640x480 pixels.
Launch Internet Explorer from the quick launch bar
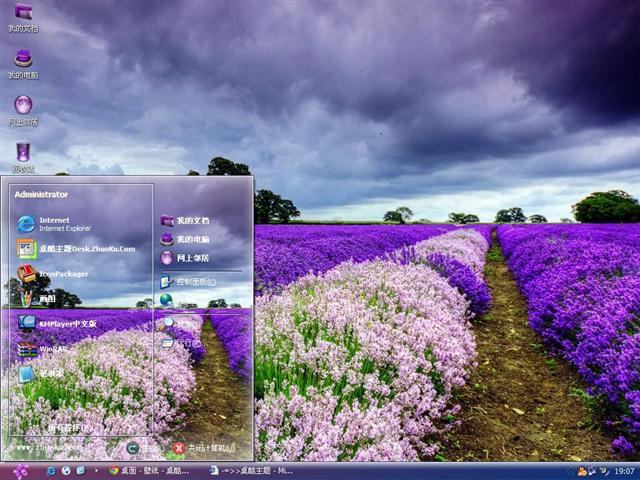(51, 471)
